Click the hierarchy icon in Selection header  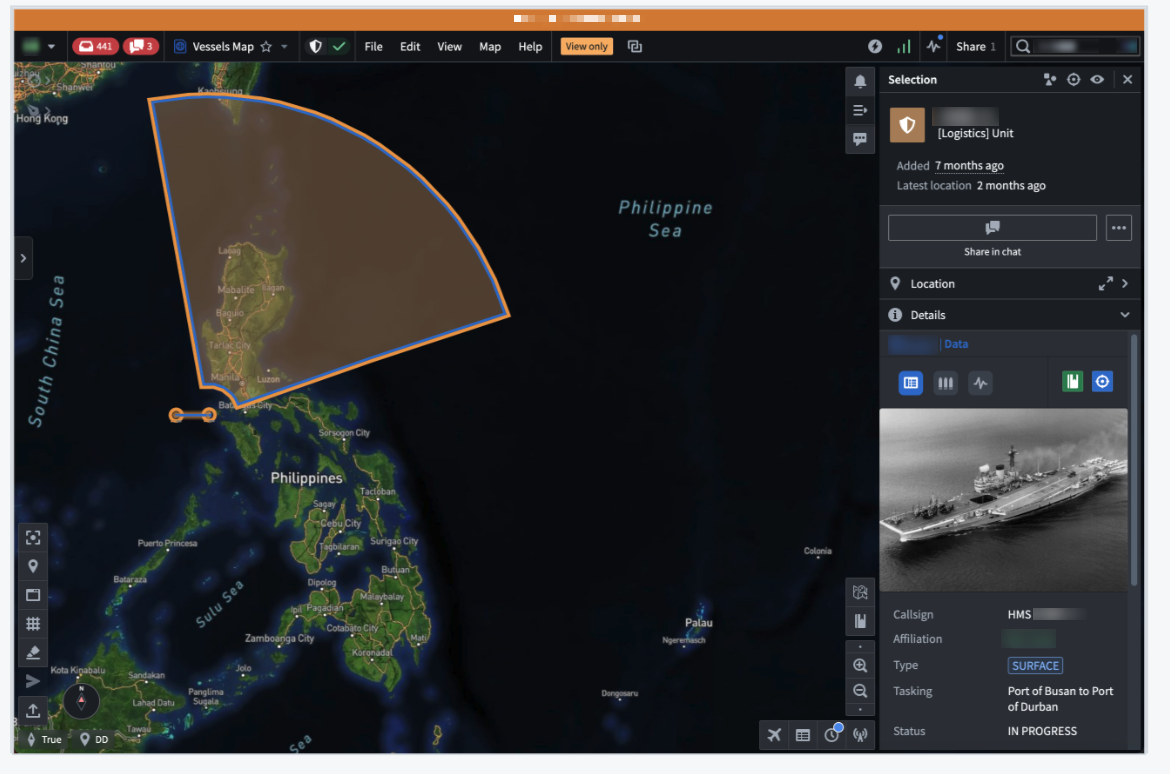pyautogui.click(x=1050, y=79)
